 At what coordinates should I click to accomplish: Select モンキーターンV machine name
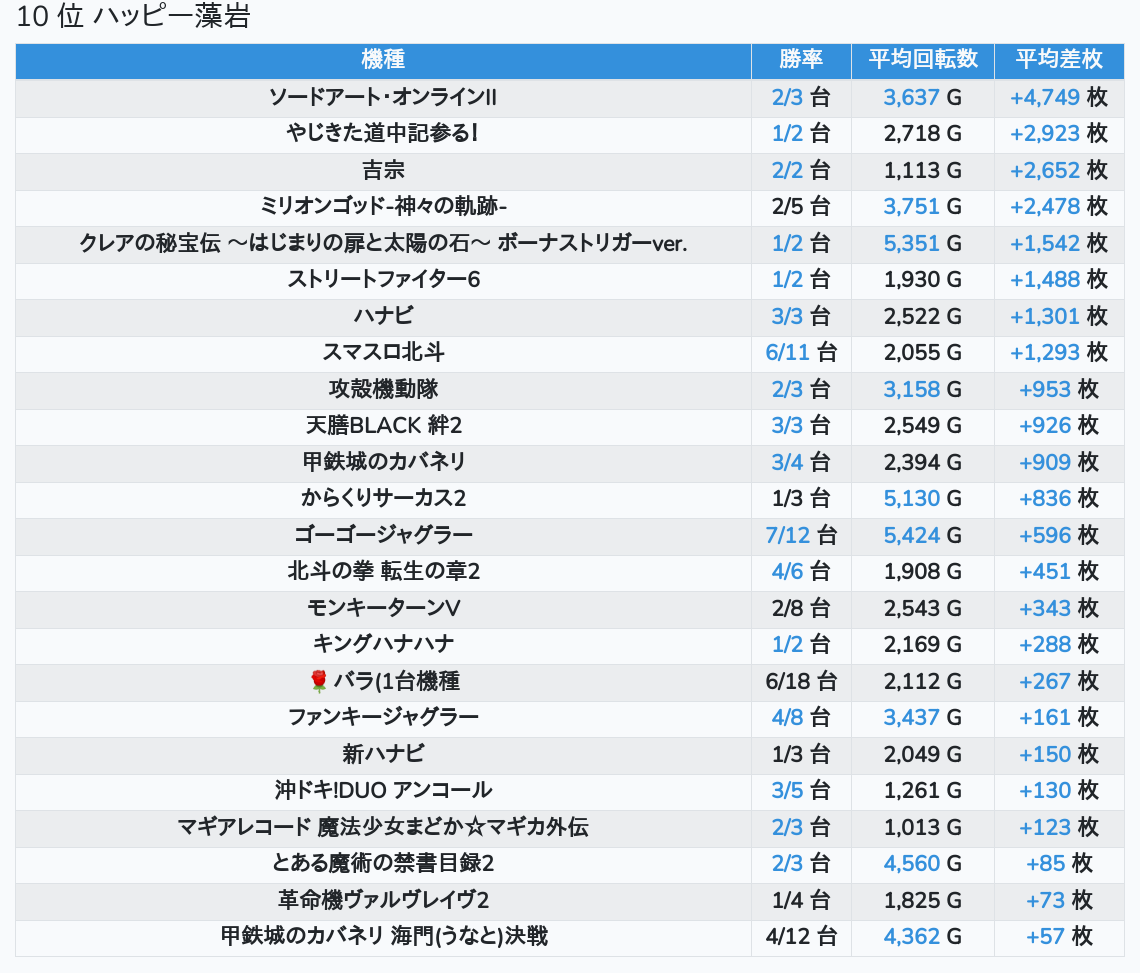point(383,608)
